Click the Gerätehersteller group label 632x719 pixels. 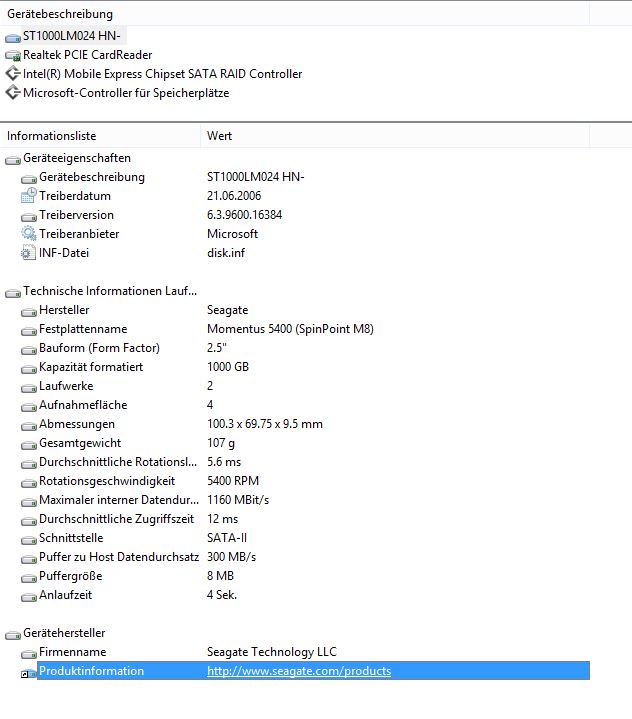point(64,633)
